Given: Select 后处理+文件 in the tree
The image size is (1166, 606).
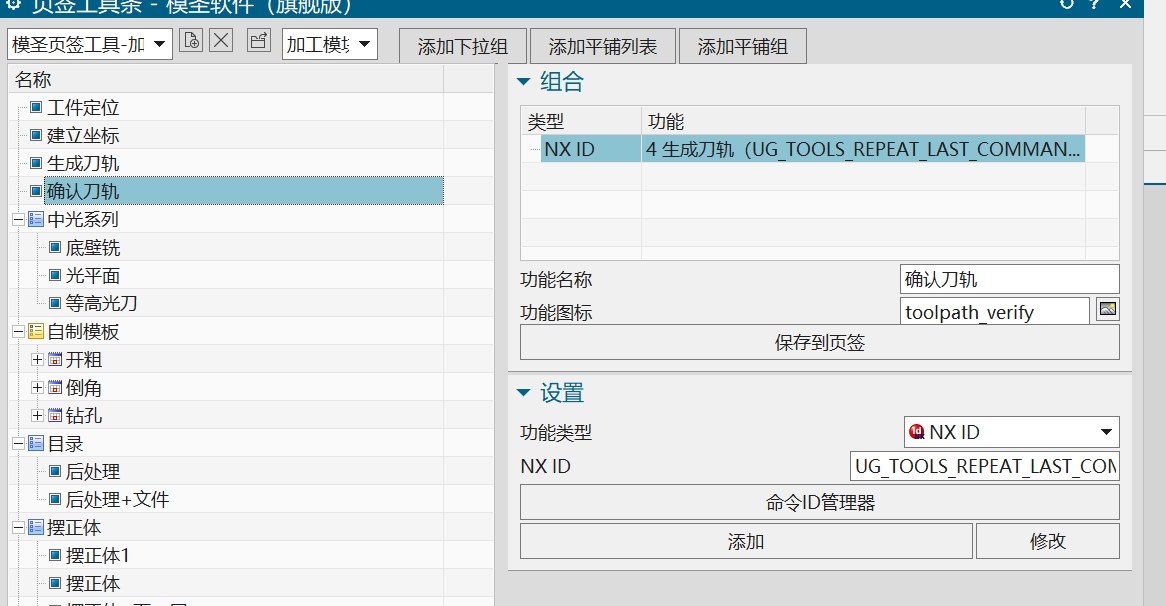Looking at the screenshot, I should 117,500.
